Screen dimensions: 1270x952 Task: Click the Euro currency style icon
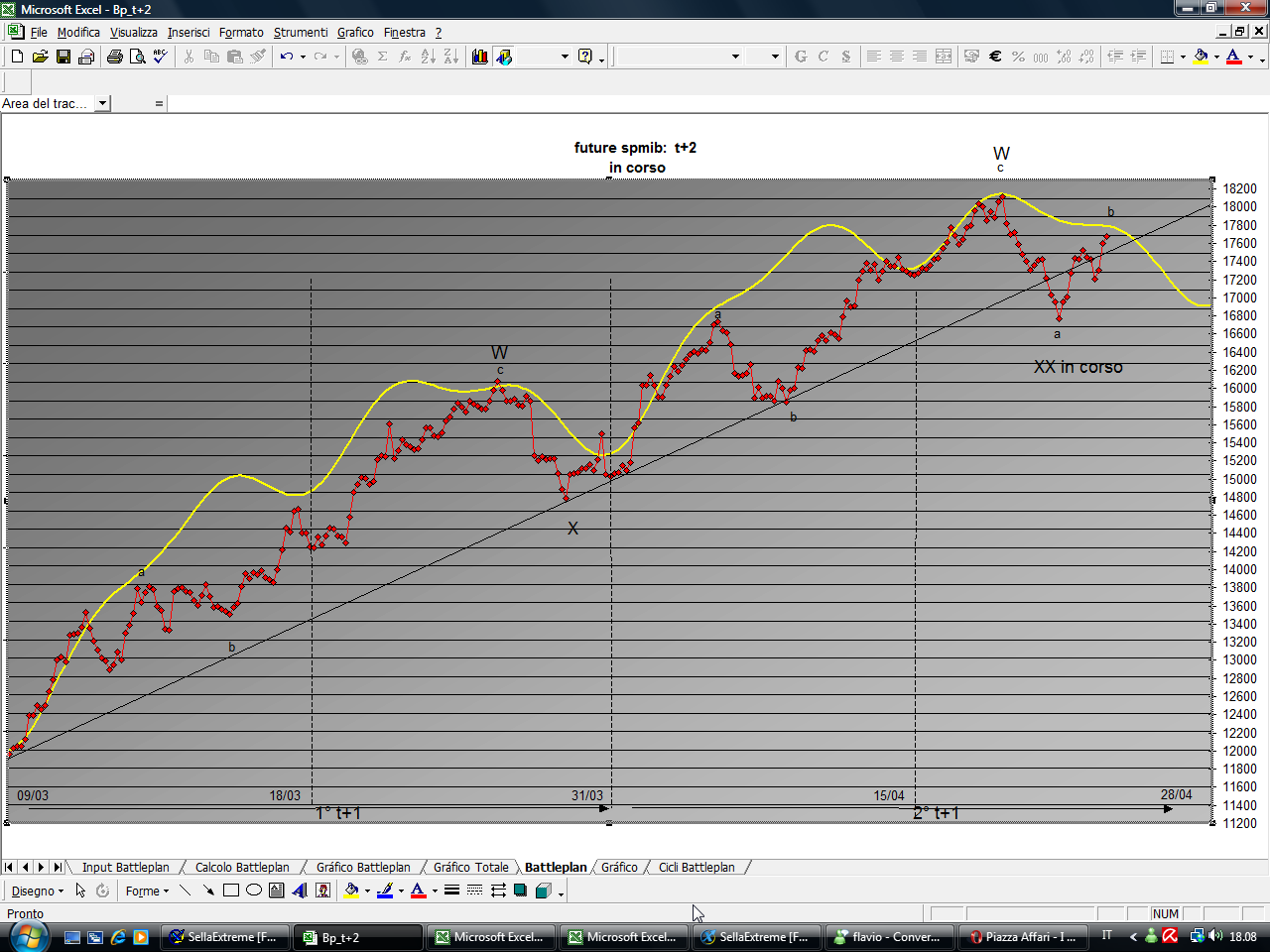995,57
